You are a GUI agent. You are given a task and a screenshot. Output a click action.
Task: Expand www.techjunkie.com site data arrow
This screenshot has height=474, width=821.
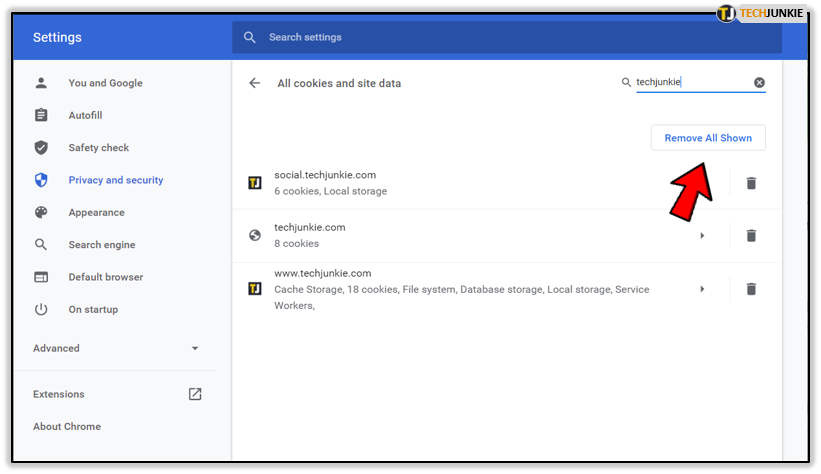tap(702, 289)
